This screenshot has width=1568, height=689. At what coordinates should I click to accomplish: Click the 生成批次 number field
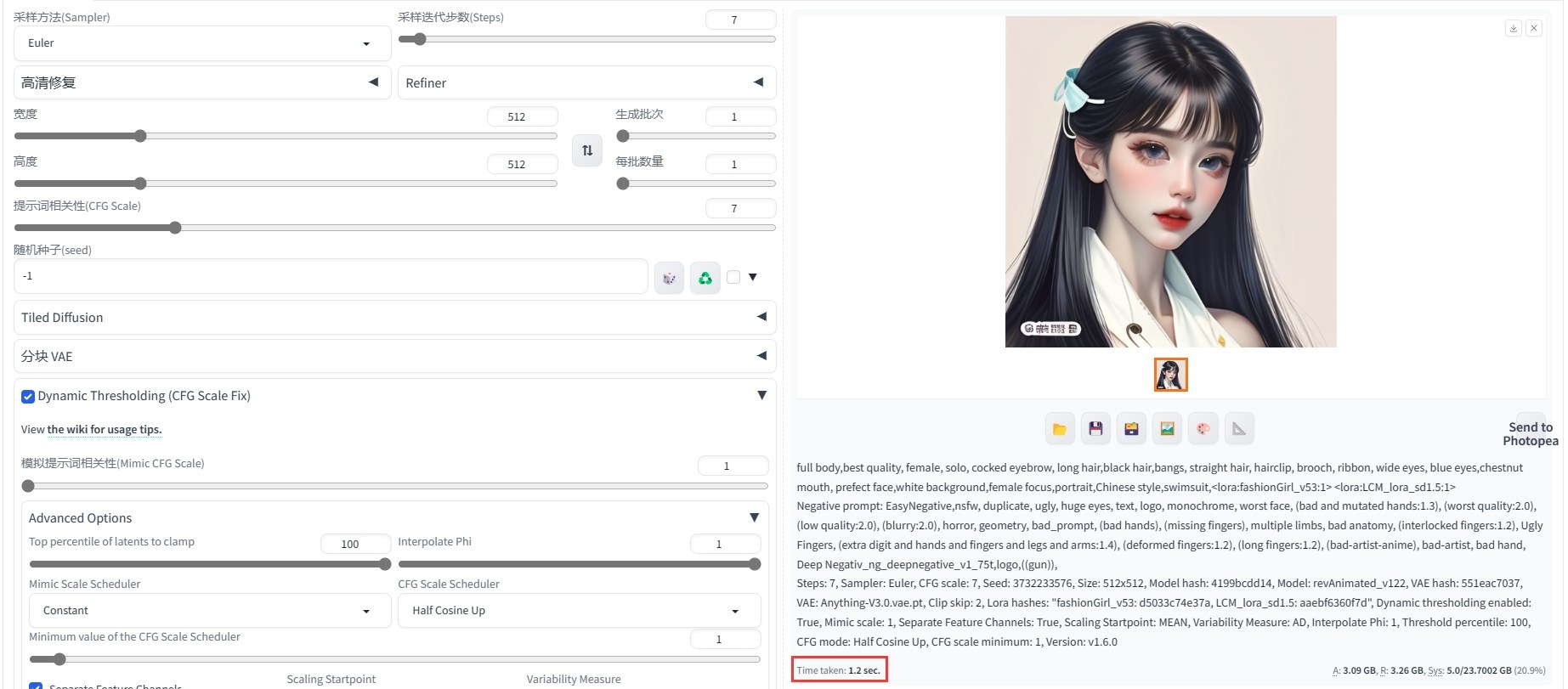coord(740,116)
